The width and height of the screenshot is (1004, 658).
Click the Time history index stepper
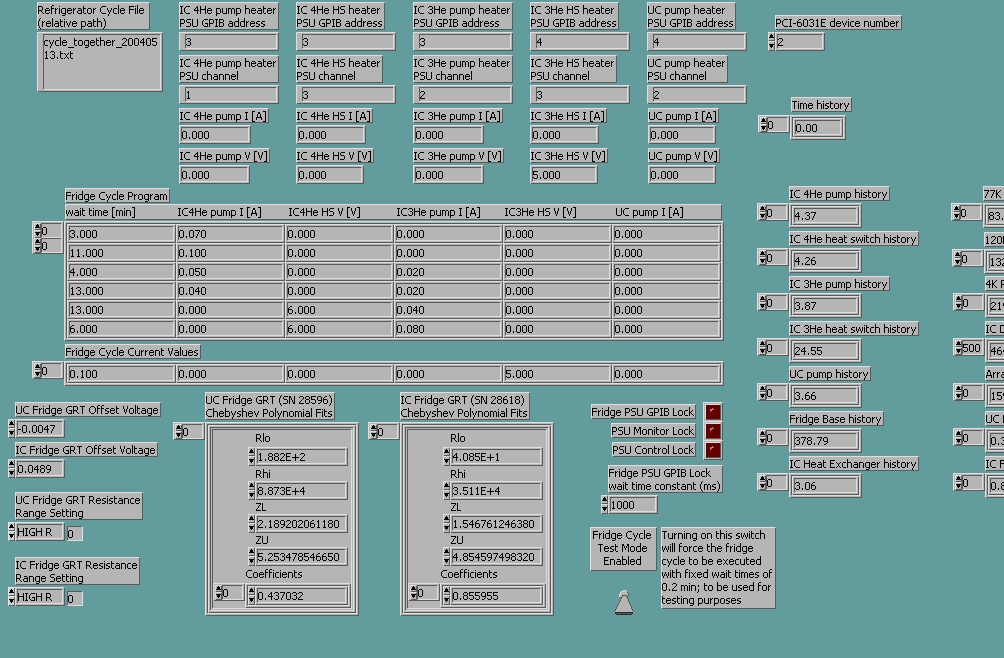pos(763,125)
